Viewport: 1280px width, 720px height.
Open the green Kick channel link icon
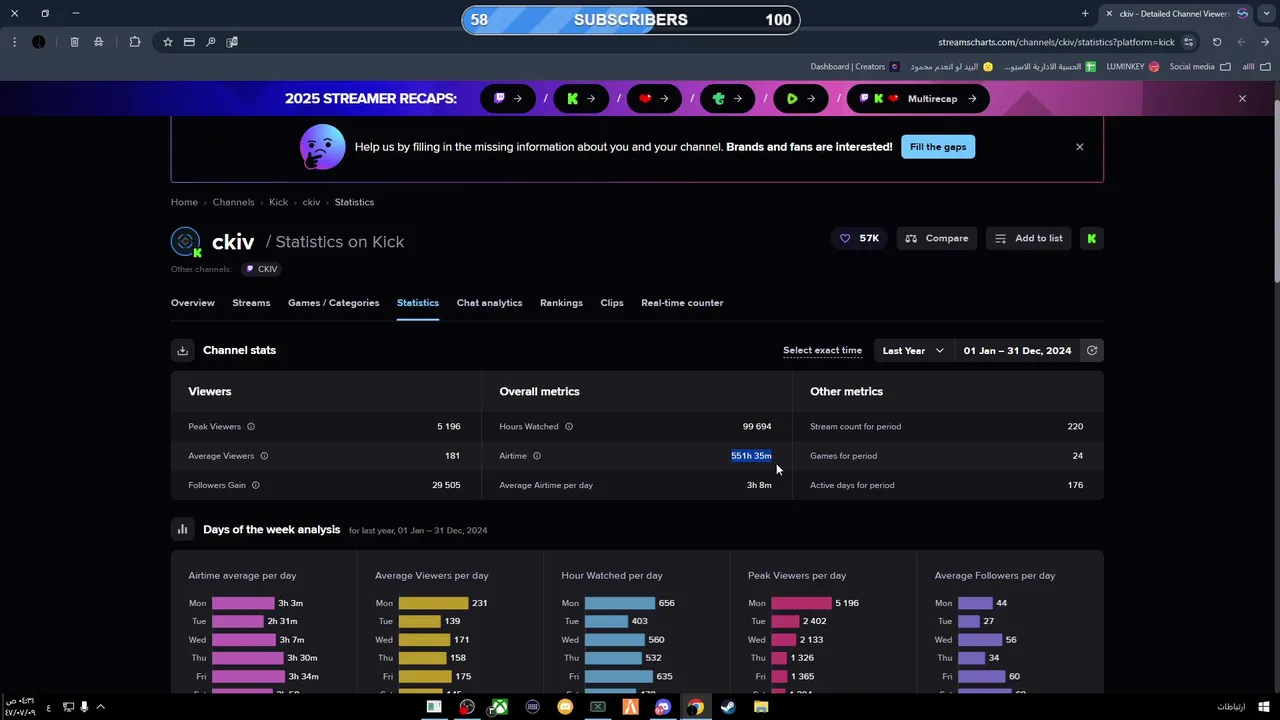(x=1091, y=238)
